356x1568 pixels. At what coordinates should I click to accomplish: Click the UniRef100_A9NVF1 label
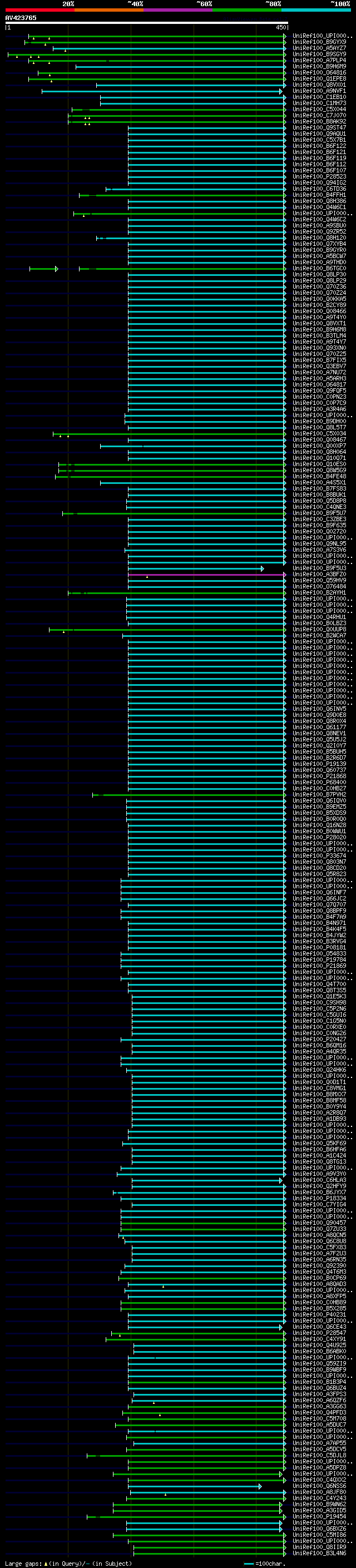click(x=319, y=91)
